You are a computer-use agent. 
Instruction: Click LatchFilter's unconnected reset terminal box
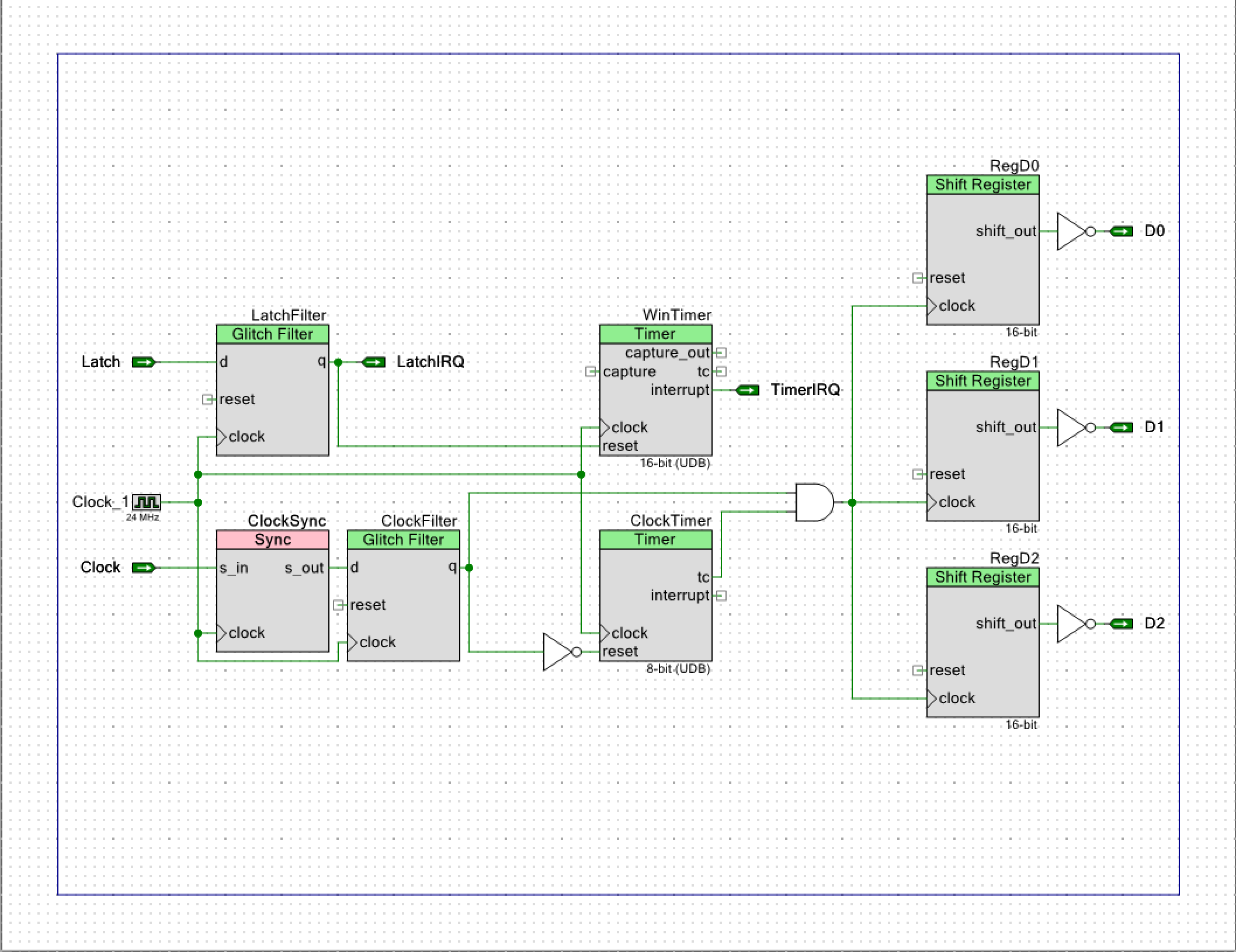(x=207, y=399)
